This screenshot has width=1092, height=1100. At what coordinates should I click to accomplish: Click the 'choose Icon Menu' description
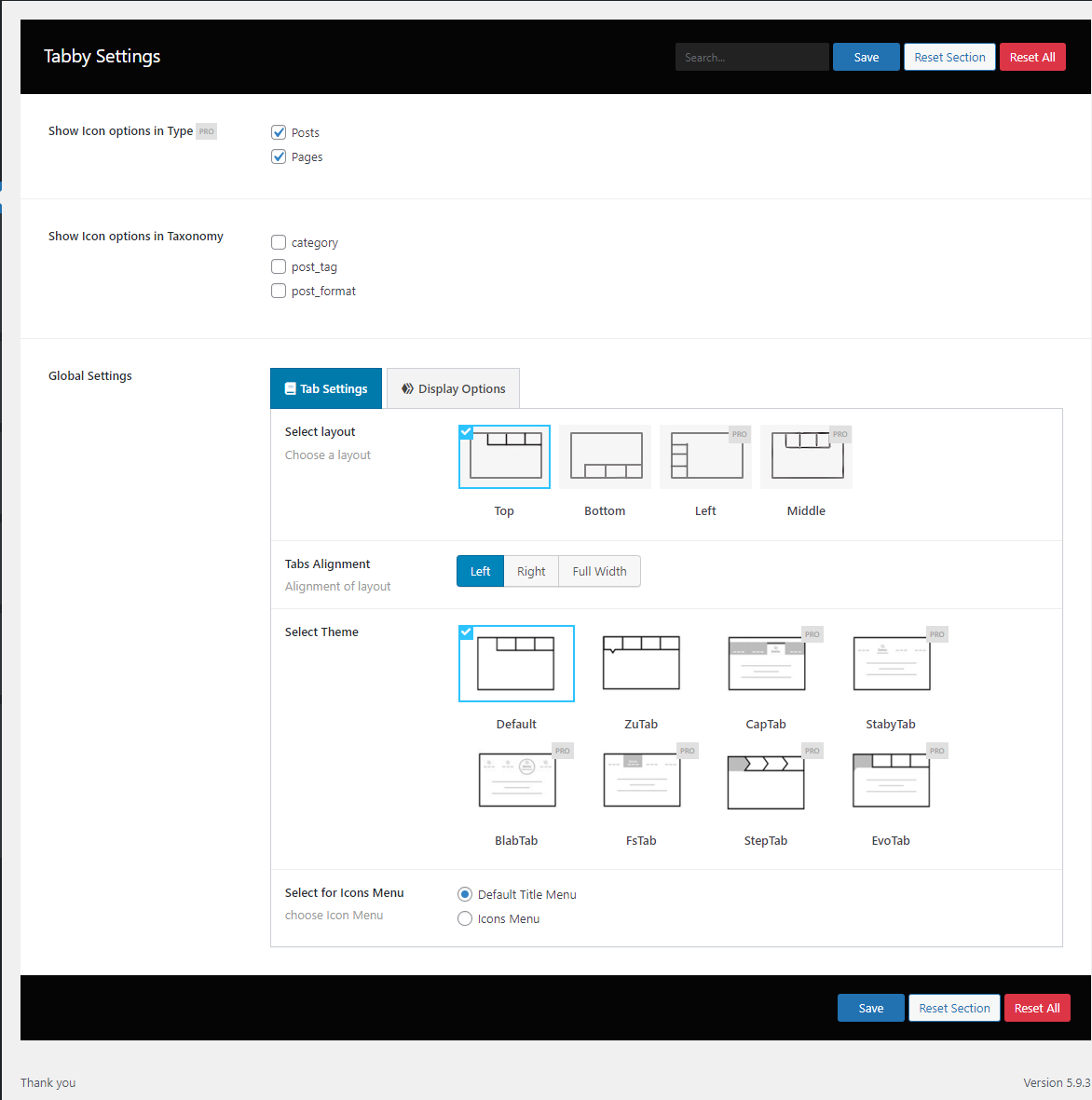pos(334,916)
